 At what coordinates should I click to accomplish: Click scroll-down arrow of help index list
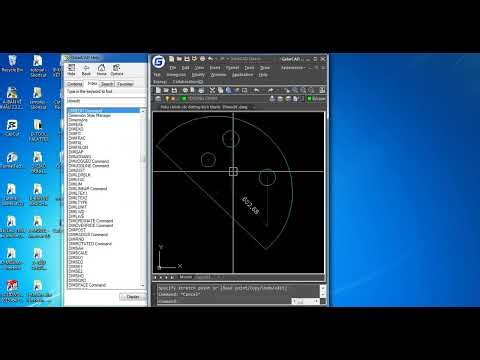click(x=143, y=285)
